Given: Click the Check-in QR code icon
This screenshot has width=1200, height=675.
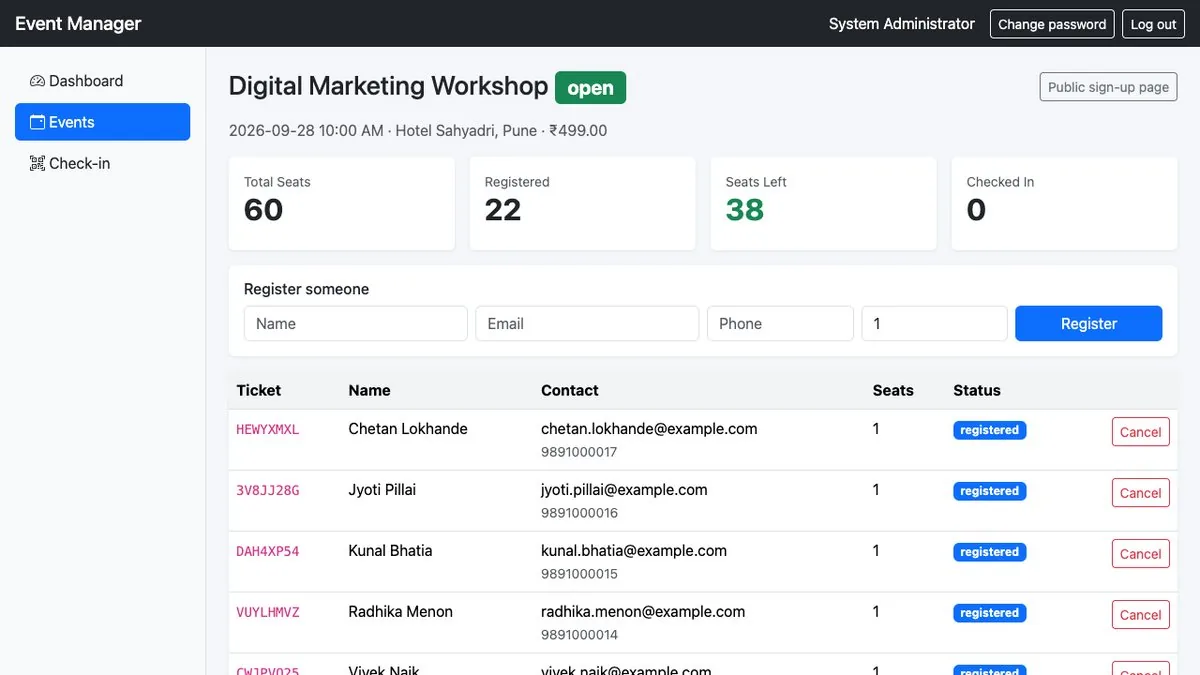Looking at the screenshot, I should pos(37,163).
